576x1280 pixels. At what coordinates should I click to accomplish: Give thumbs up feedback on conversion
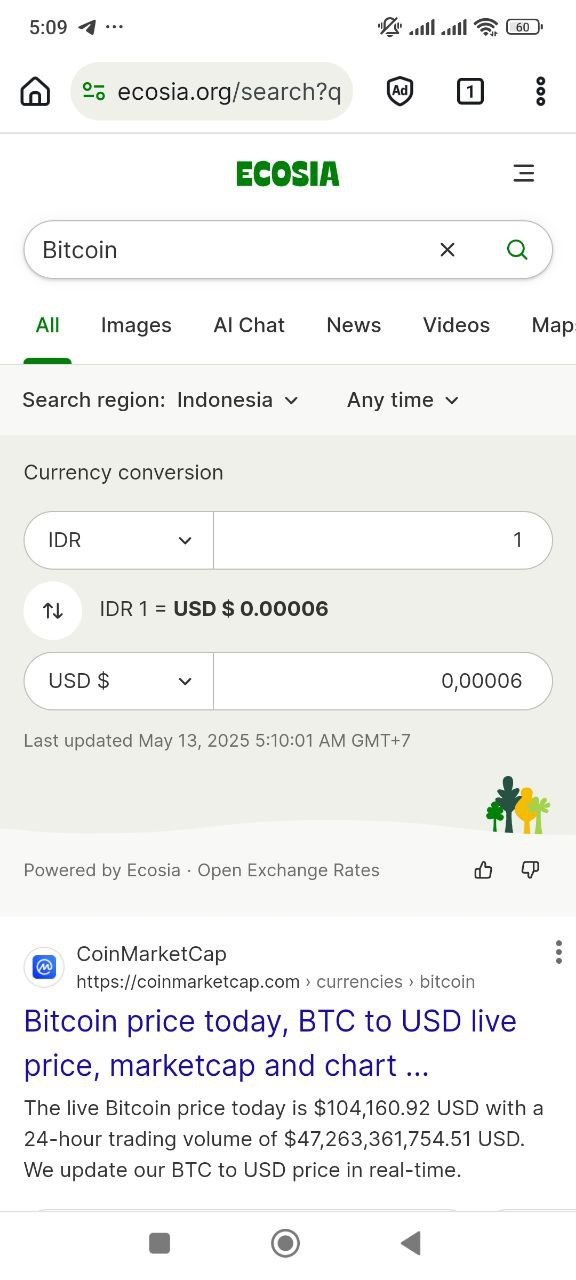pyautogui.click(x=484, y=870)
